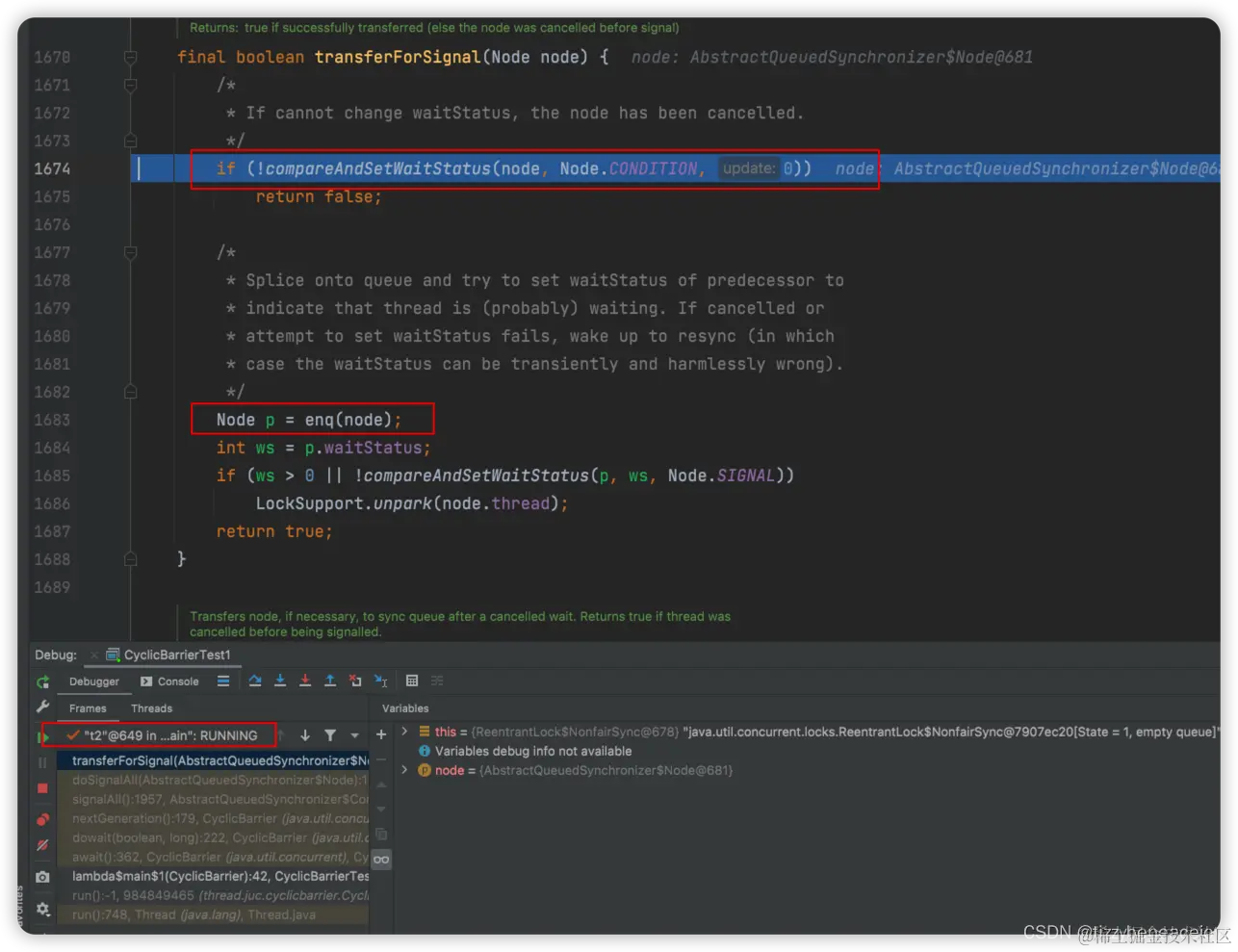Click the enq(node) call in code
Viewport: 1238px width, 952px height.
348,420
